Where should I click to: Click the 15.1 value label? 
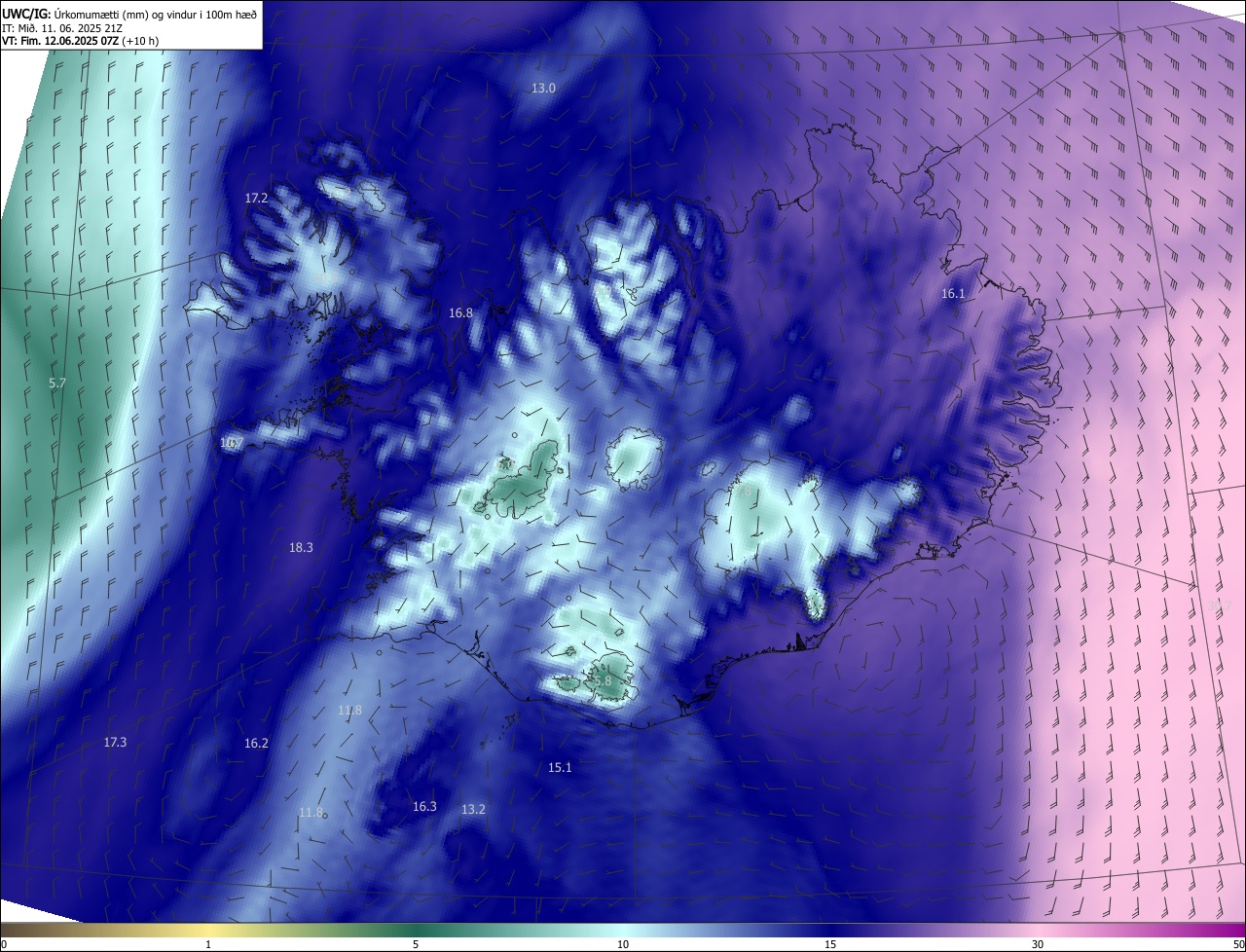(x=560, y=768)
